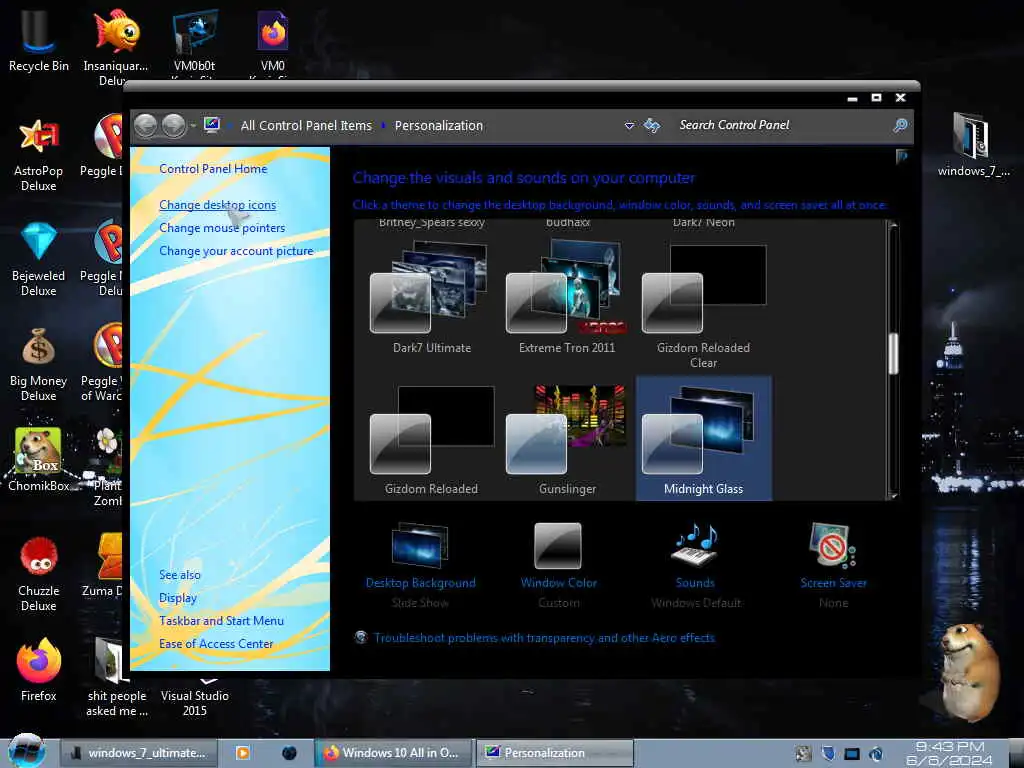Viewport: 1024px width, 768px height.
Task: Open the VM0b0t desktop shortcut
Action: point(195,39)
